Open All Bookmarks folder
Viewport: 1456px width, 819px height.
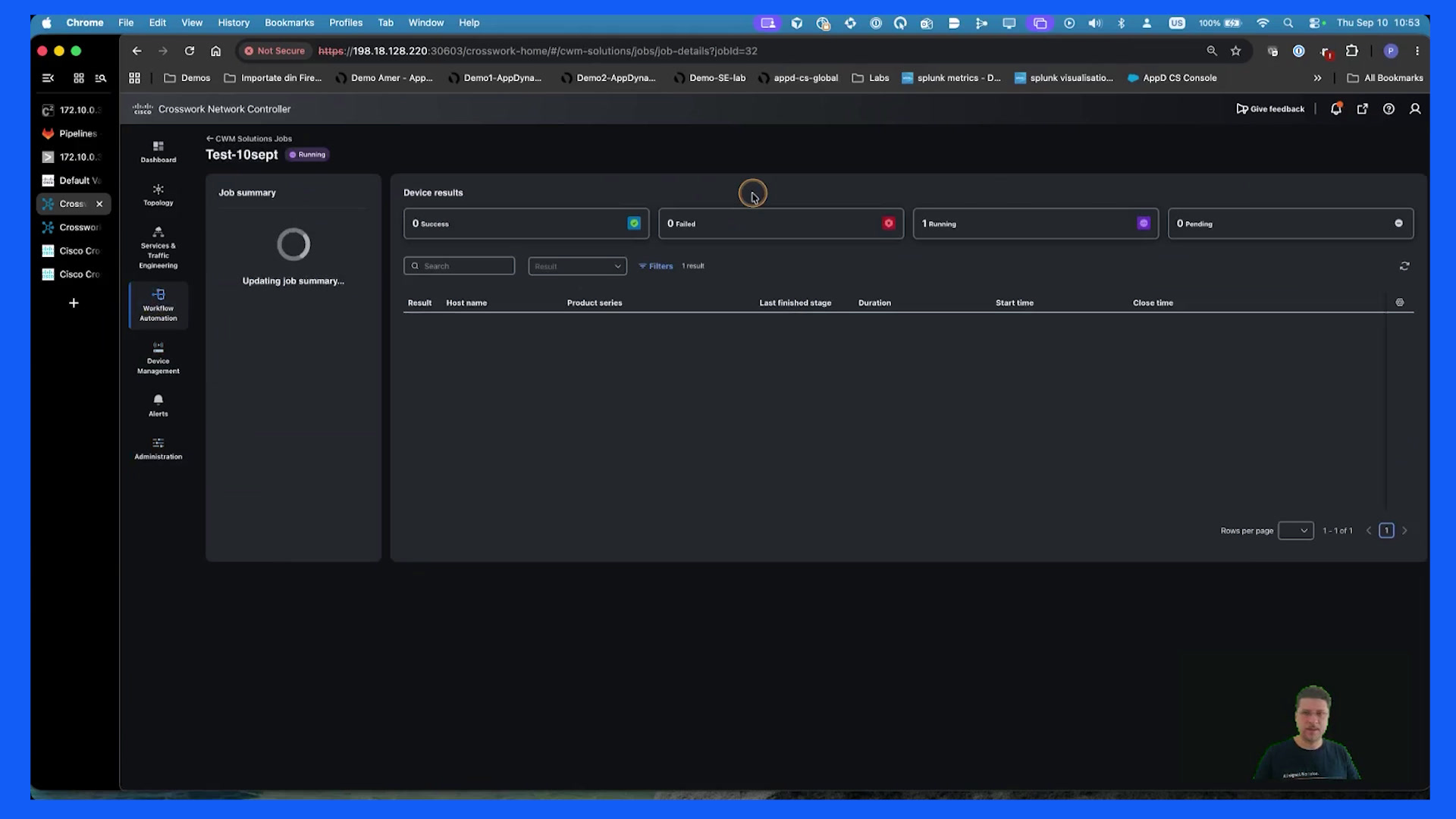point(1385,78)
